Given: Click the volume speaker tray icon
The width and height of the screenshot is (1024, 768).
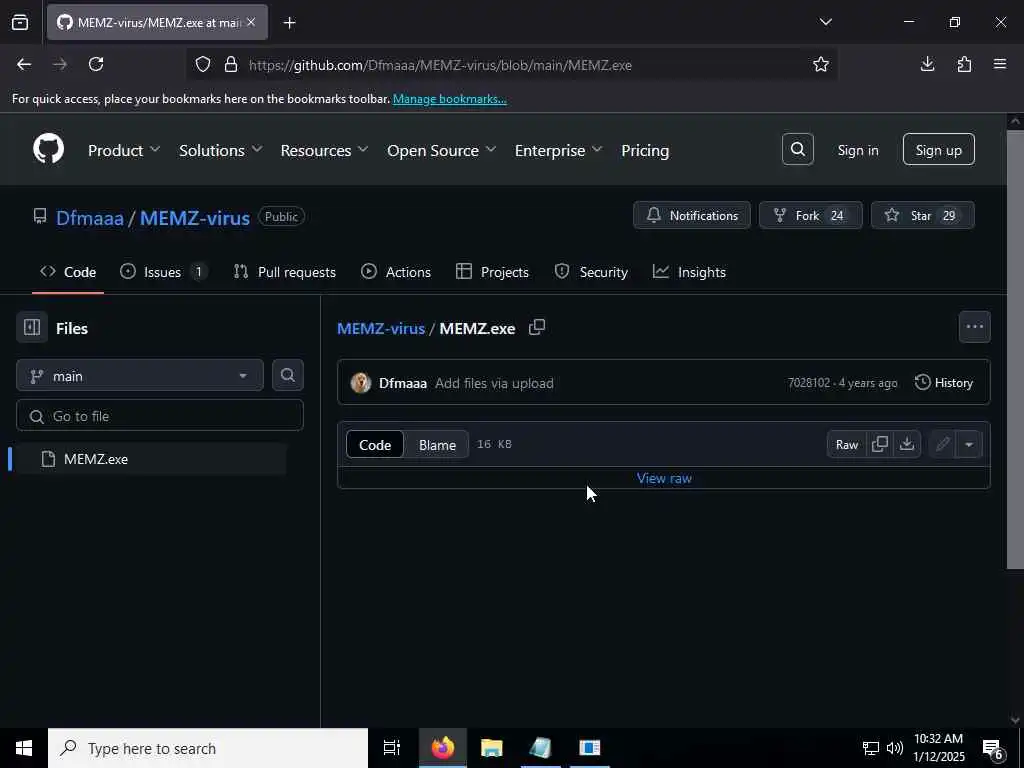Looking at the screenshot, I should (895, 748).
